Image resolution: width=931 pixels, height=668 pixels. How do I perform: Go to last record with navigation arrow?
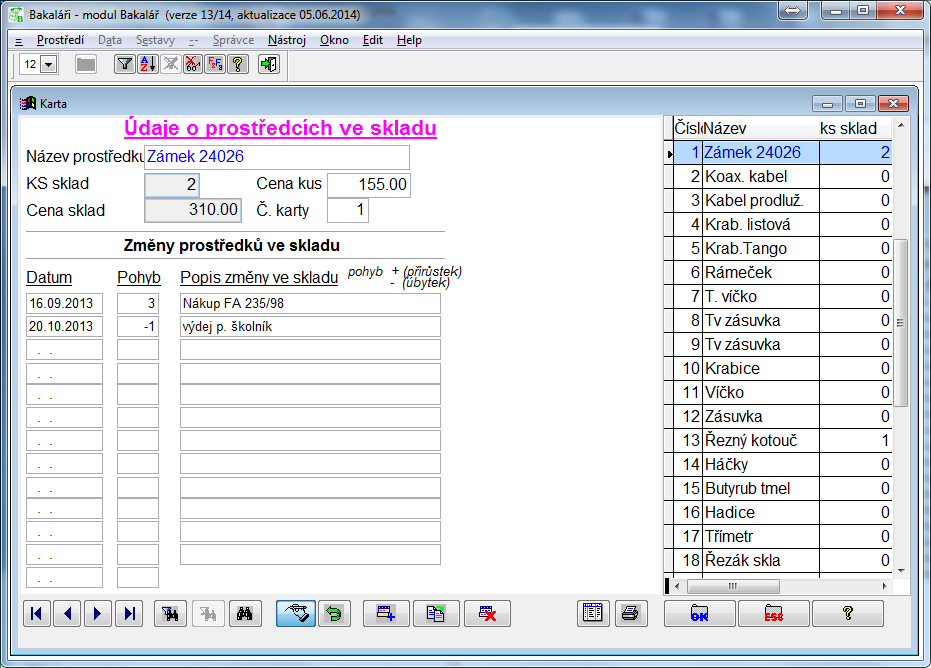(x=129, y=614)
